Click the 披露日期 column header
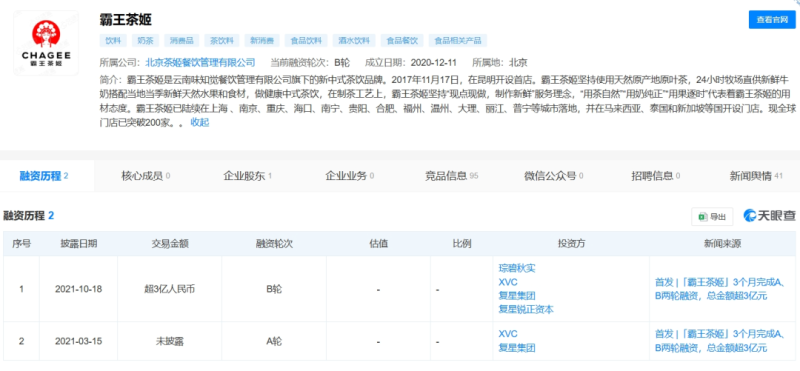The height and width of the screenshot is (371, 800). 79,244
